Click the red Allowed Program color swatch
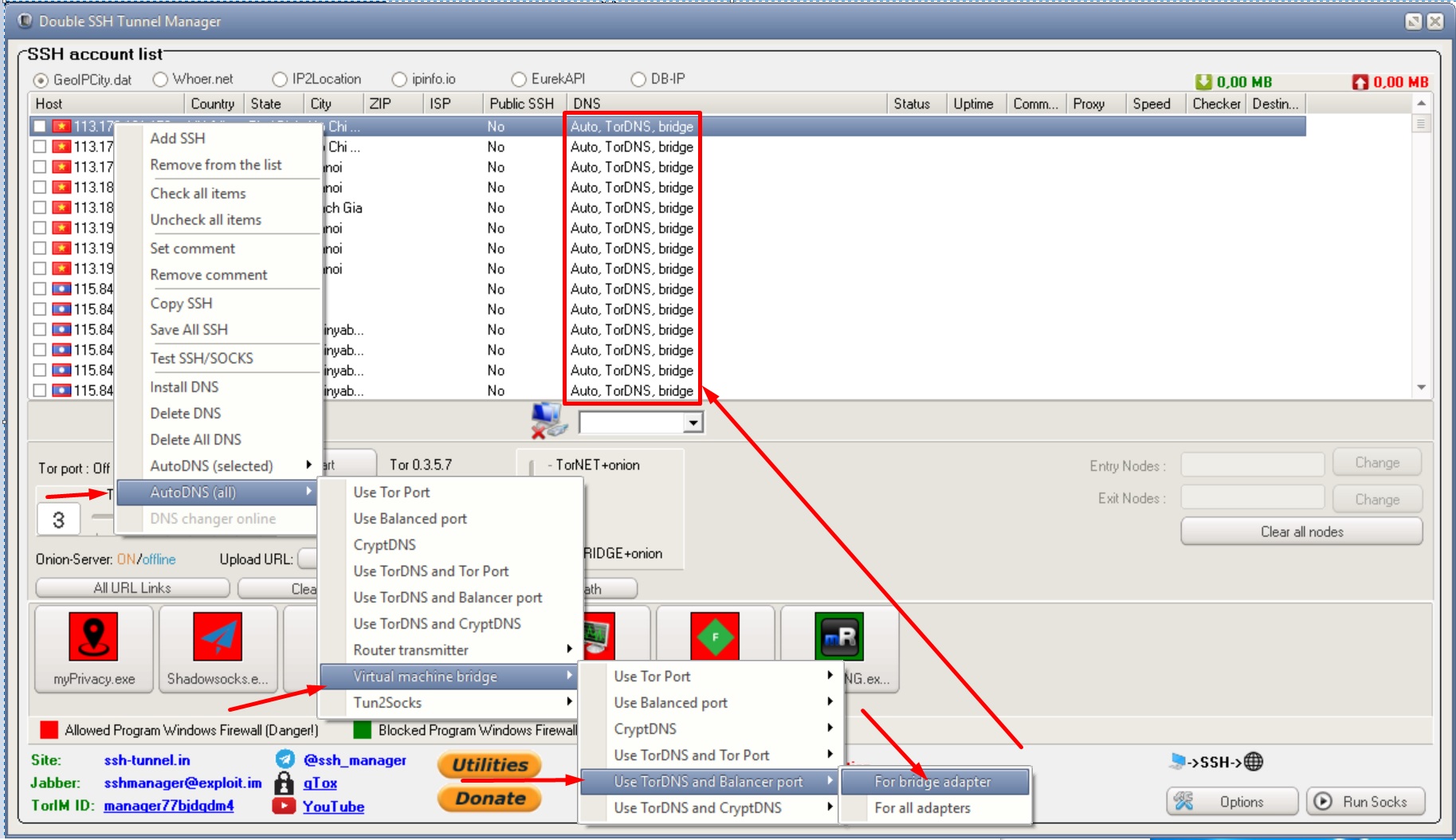 pos(49,729)
